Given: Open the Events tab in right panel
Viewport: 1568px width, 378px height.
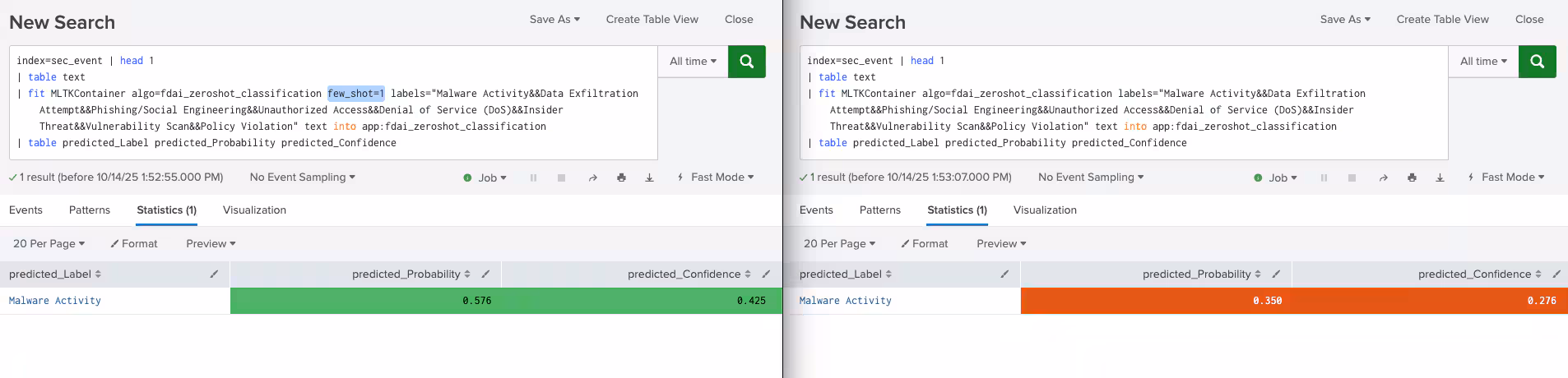Looking at the screenshot, I should tap(816, 210).
